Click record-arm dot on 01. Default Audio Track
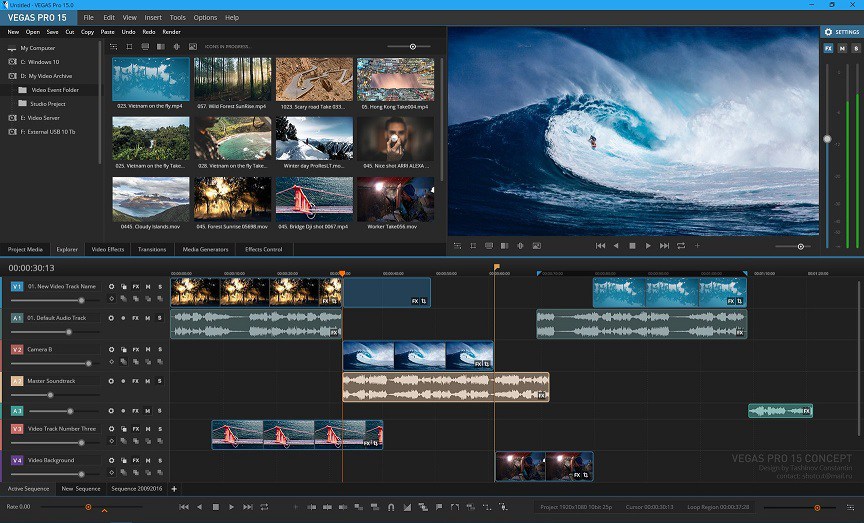Image resolution: width=864 pixels, height=523 pixels. [123, 318]
